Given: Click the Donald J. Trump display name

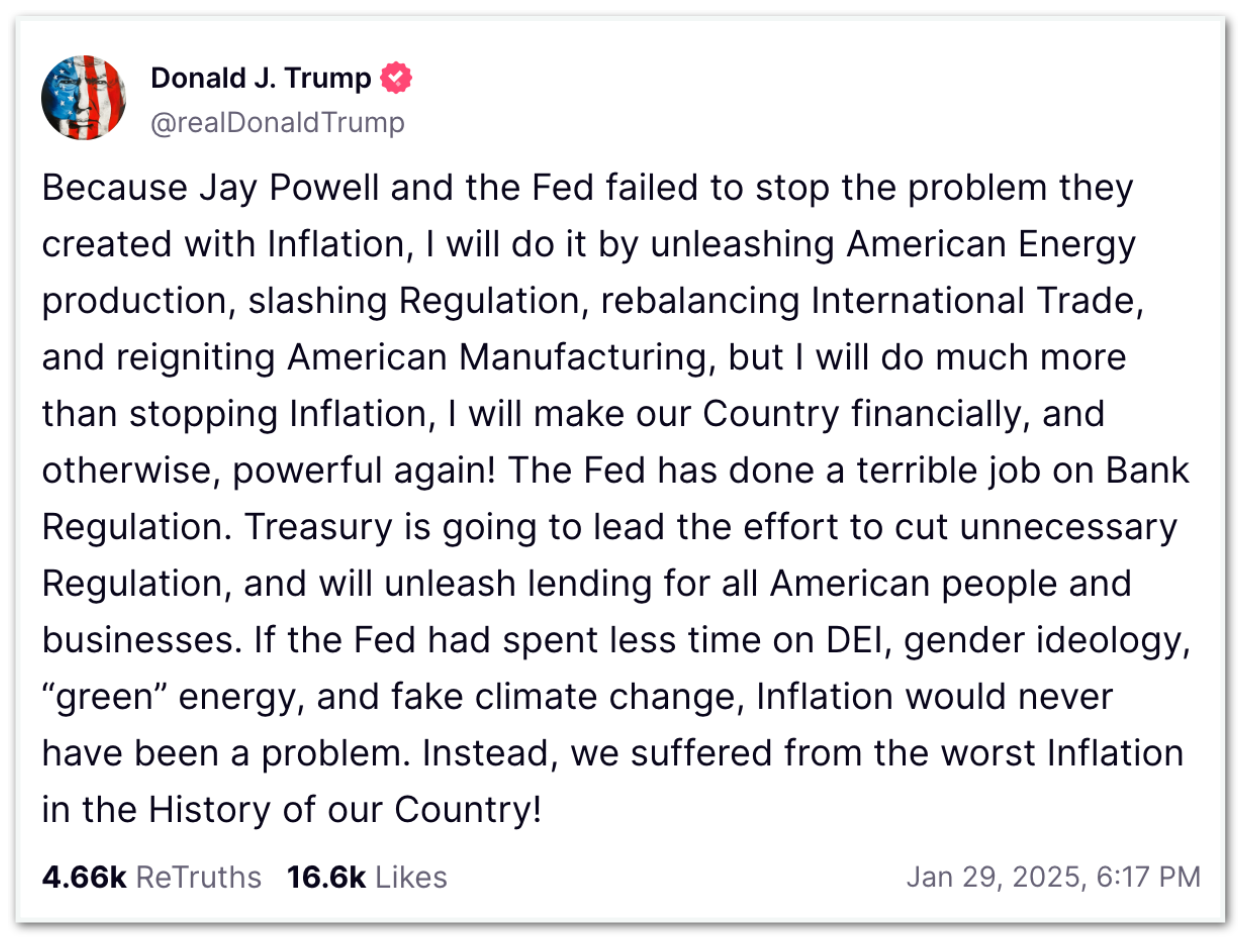Looking at the screenshot, I should point(261,78).
